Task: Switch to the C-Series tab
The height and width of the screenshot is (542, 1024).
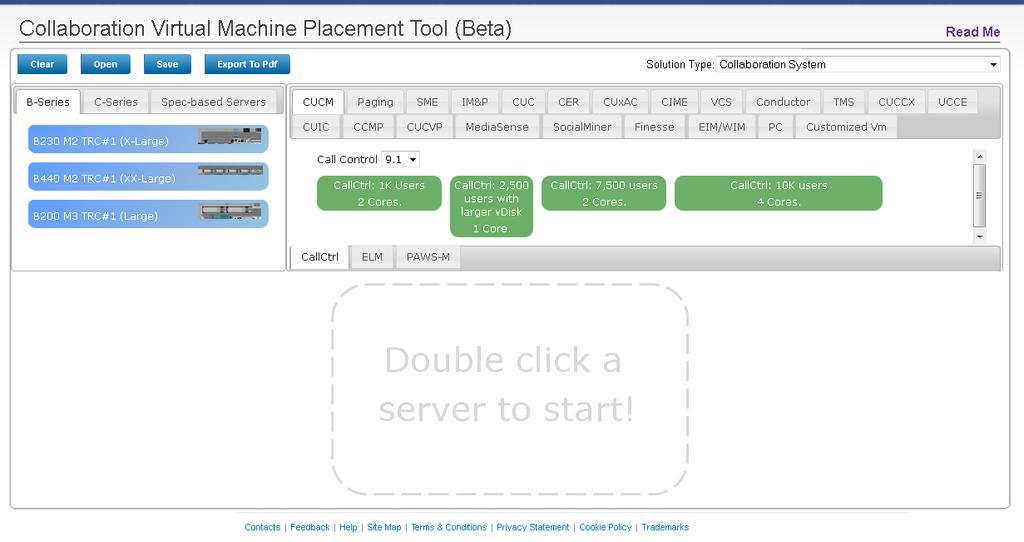Action: point(116,102)
